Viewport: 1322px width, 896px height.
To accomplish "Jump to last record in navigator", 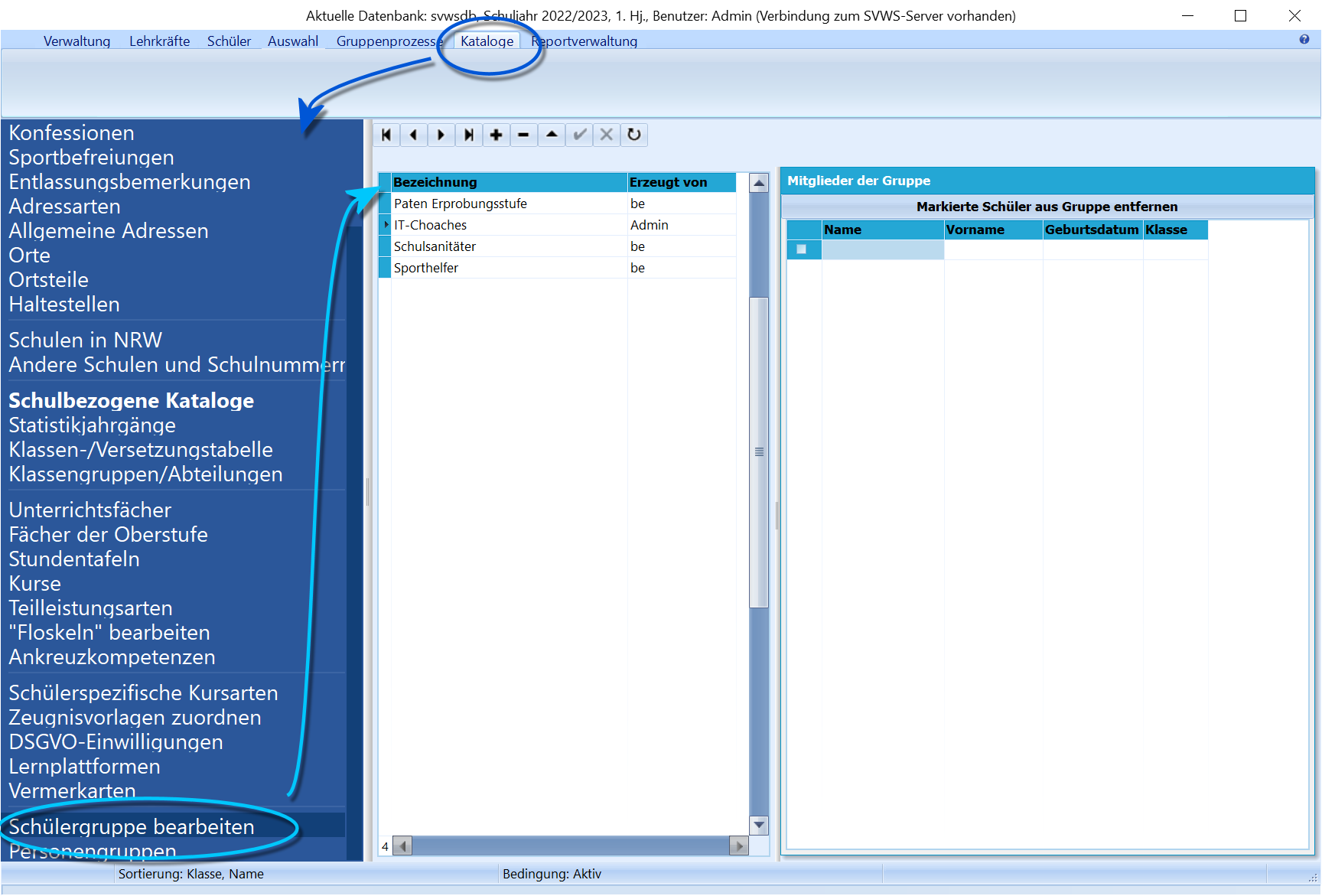I will point(469,135).
